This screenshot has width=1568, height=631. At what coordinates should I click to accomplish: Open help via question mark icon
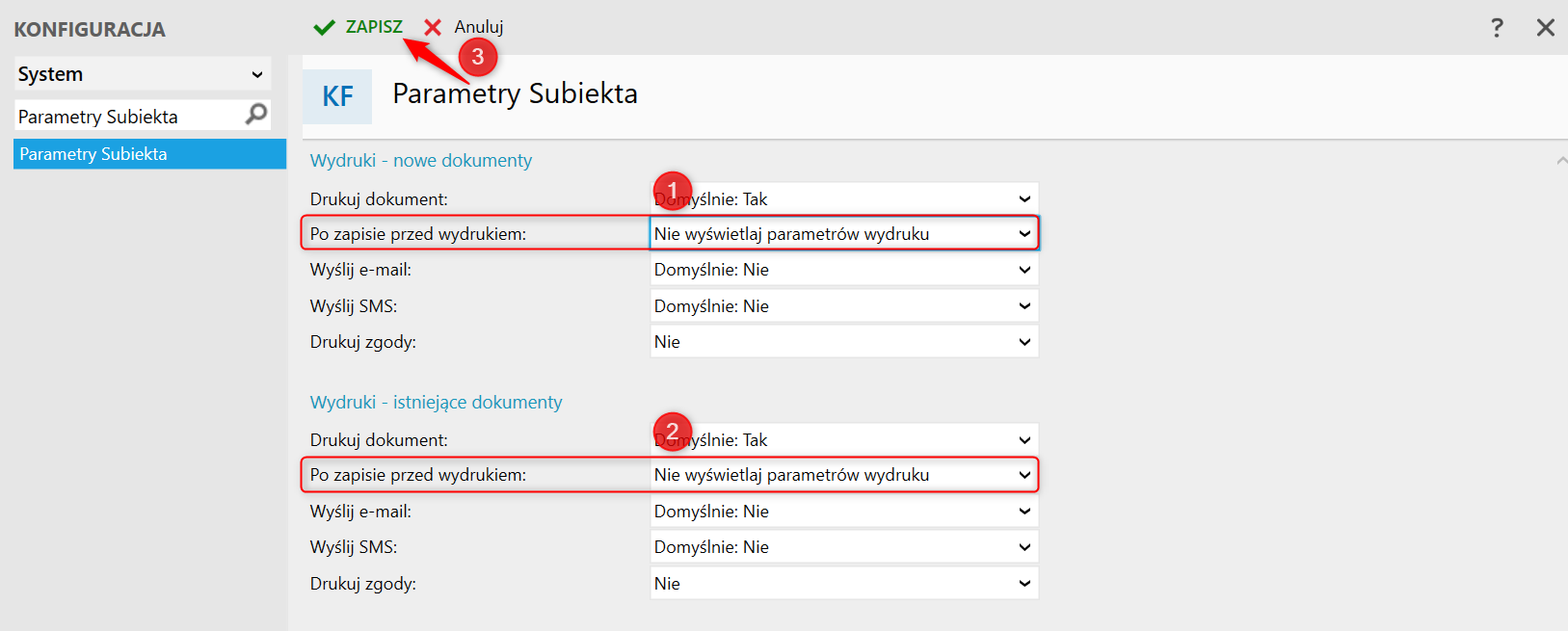pos(1497,27)
